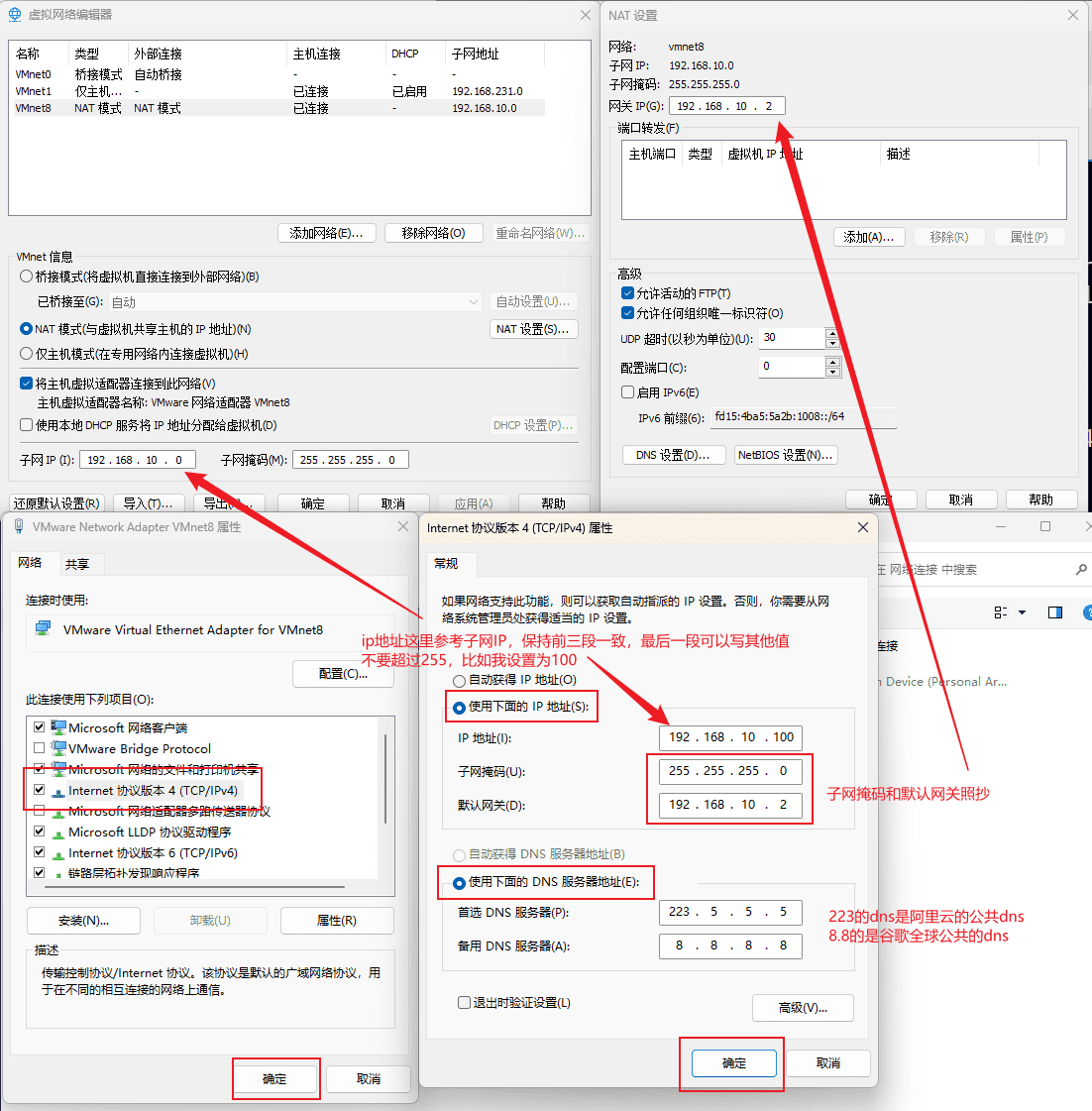
Task: Open 高级 button in IPv4 properties
Action: (x=803, y=1008)
